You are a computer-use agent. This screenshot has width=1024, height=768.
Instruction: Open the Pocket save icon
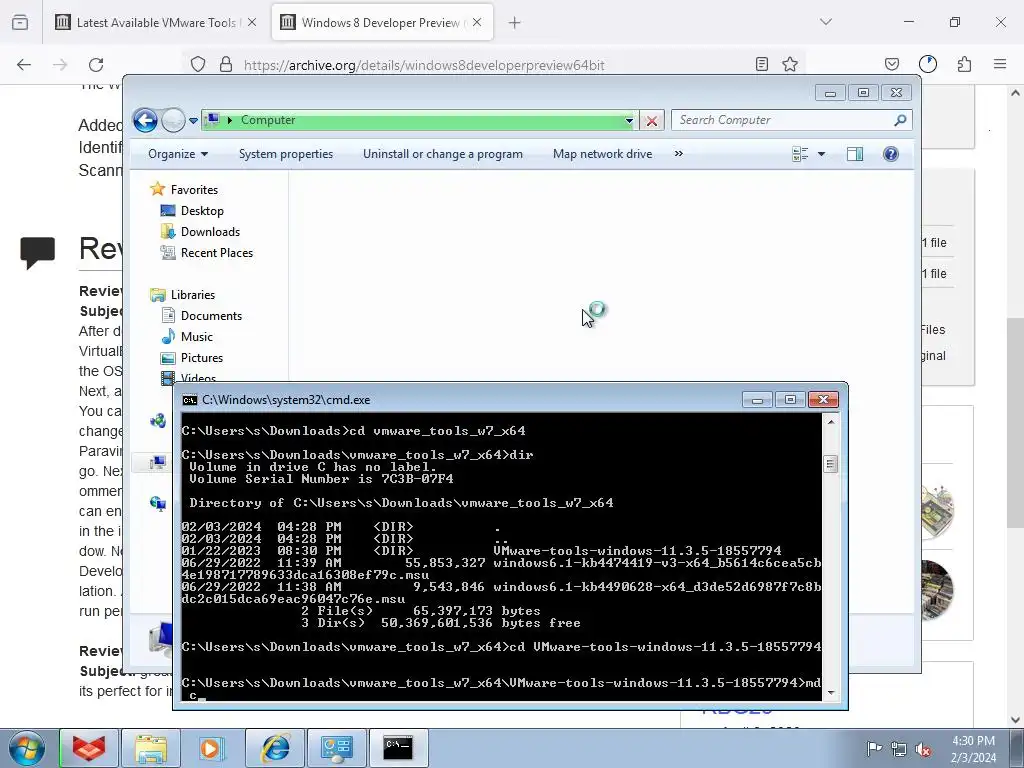[x=891, y=64]
